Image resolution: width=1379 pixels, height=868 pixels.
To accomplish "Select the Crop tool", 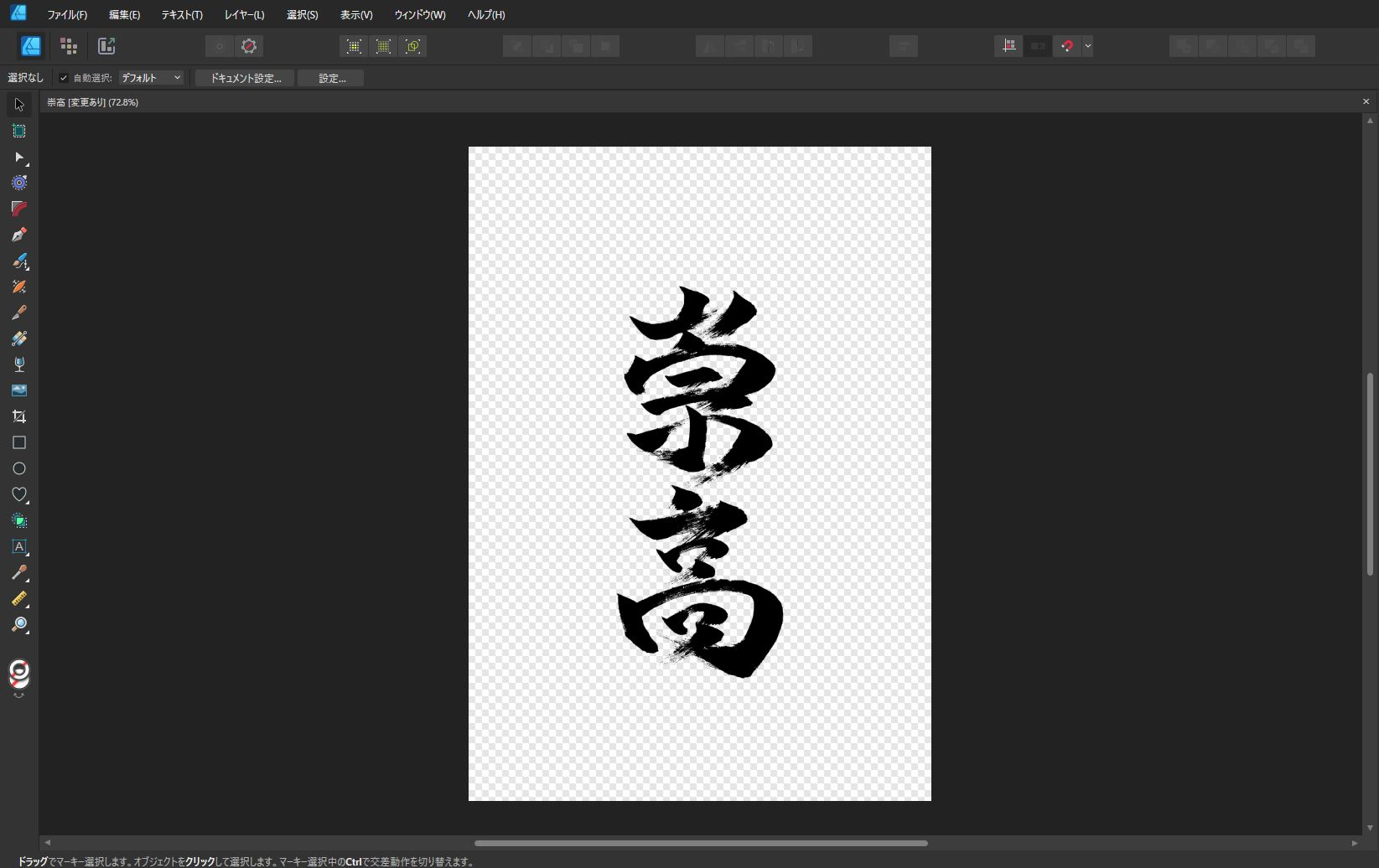I will click(x=19, y=416).
